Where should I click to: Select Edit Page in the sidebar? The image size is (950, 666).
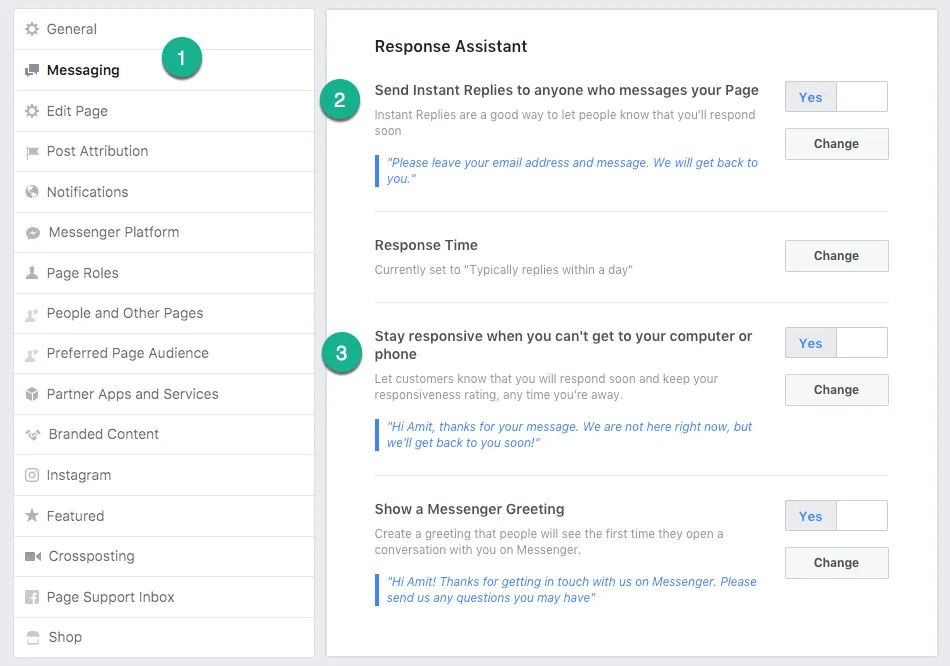[77, 111]
